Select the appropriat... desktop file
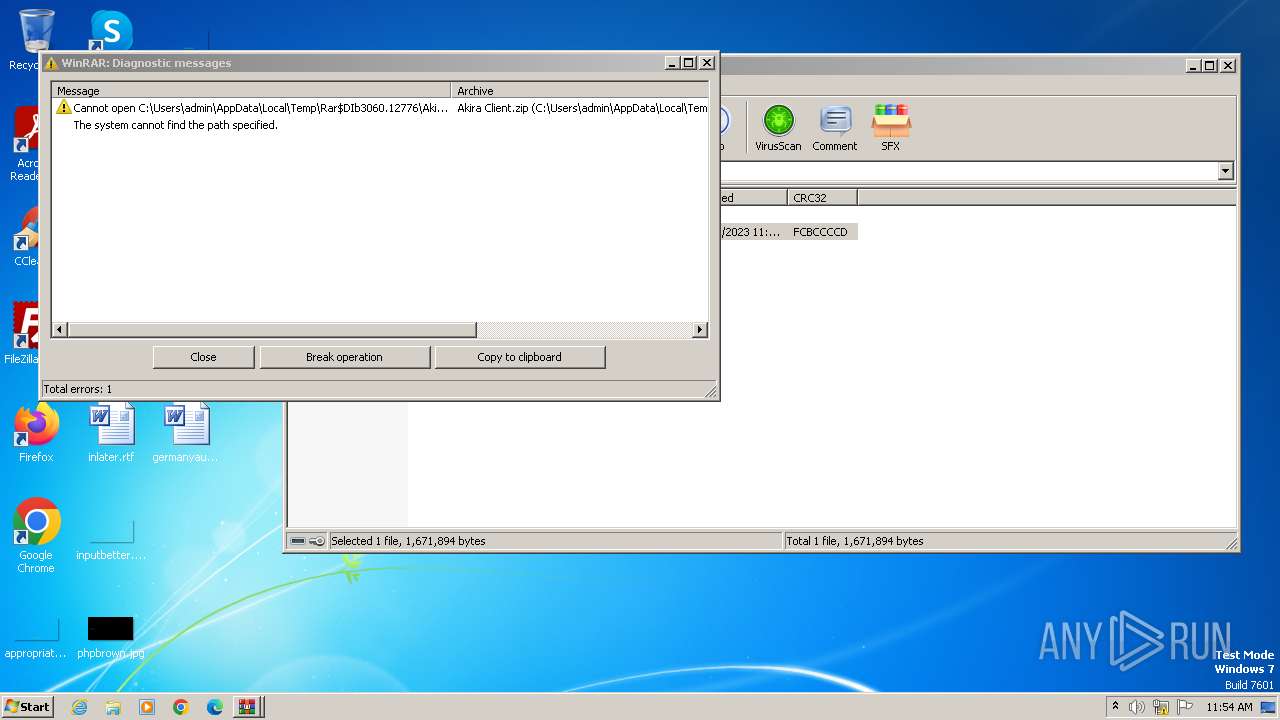The height and width of the screenshot is (720, 1280). tap(36, 637)
